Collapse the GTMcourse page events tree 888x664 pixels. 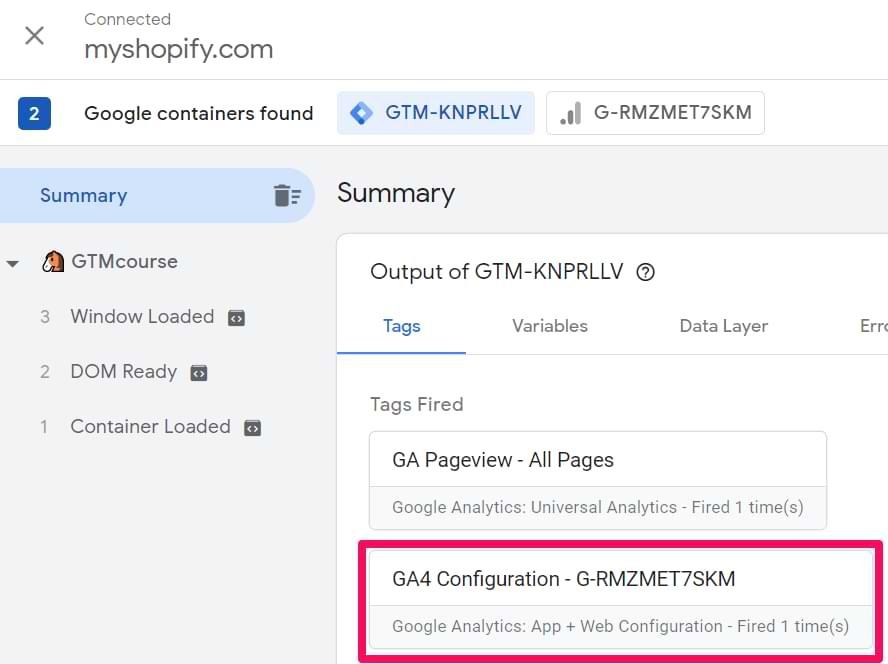(12, 263)
